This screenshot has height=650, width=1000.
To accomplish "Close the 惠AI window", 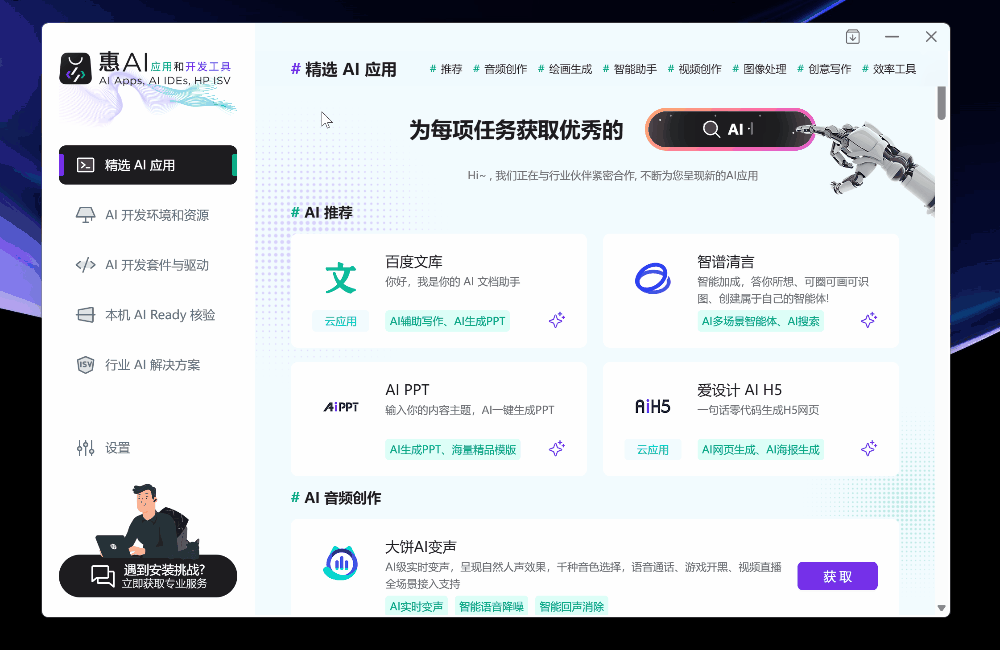I will (x=931, y=37).
